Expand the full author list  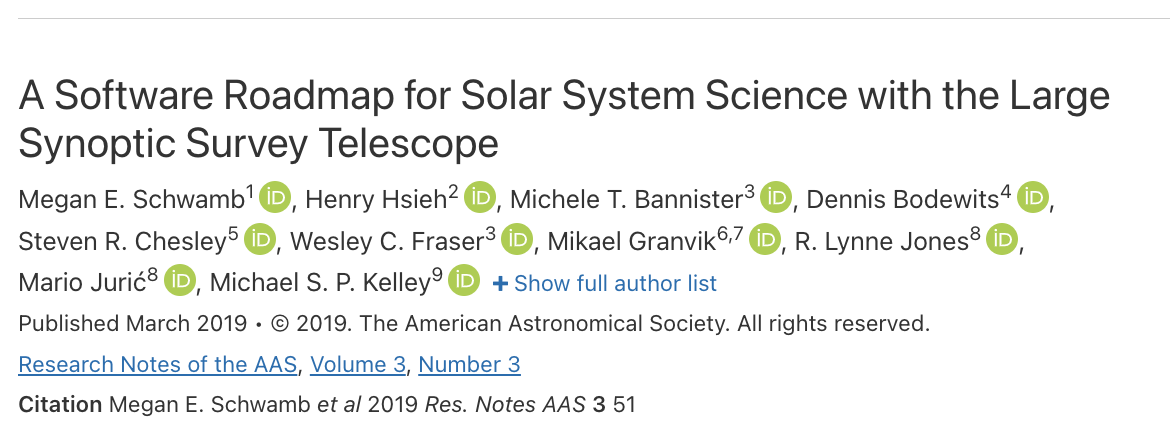[x=605, y=284]
